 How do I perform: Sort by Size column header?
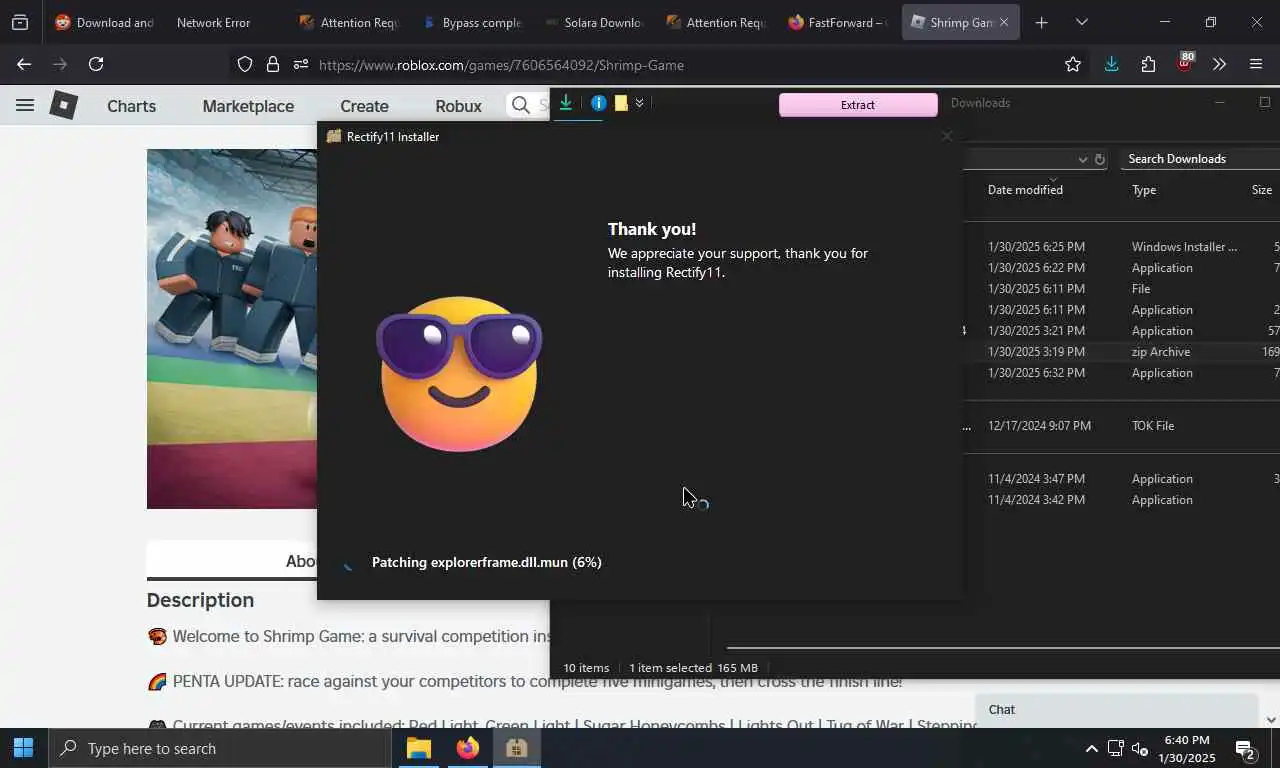tap(1262, 190)
